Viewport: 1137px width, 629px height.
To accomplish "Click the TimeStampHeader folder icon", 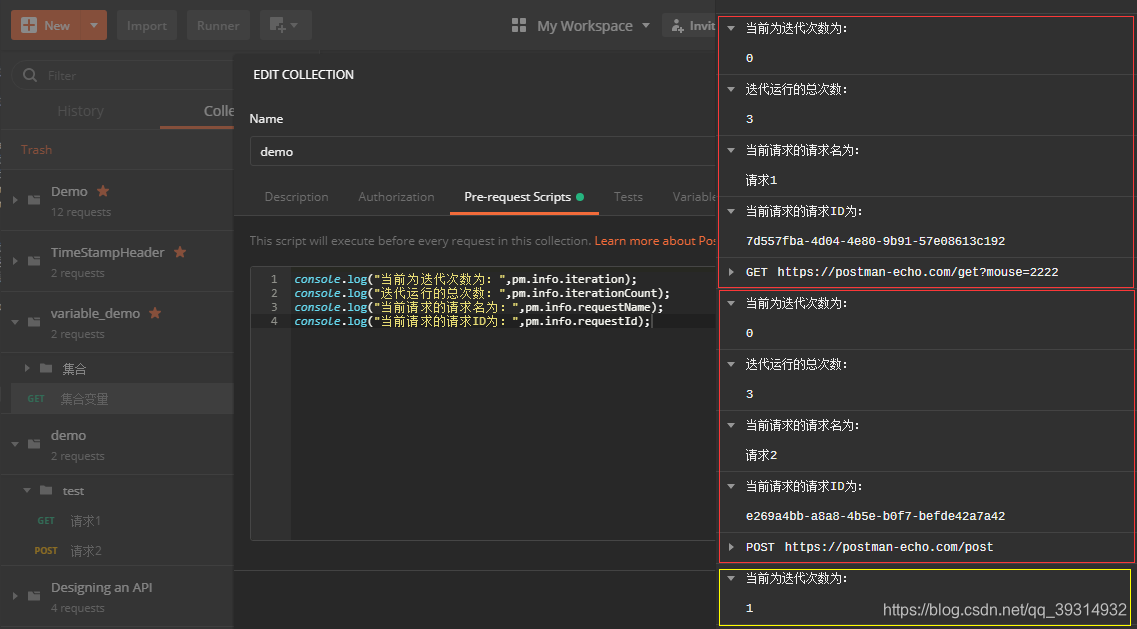I will pyautogui.click(x=34, y=261).
